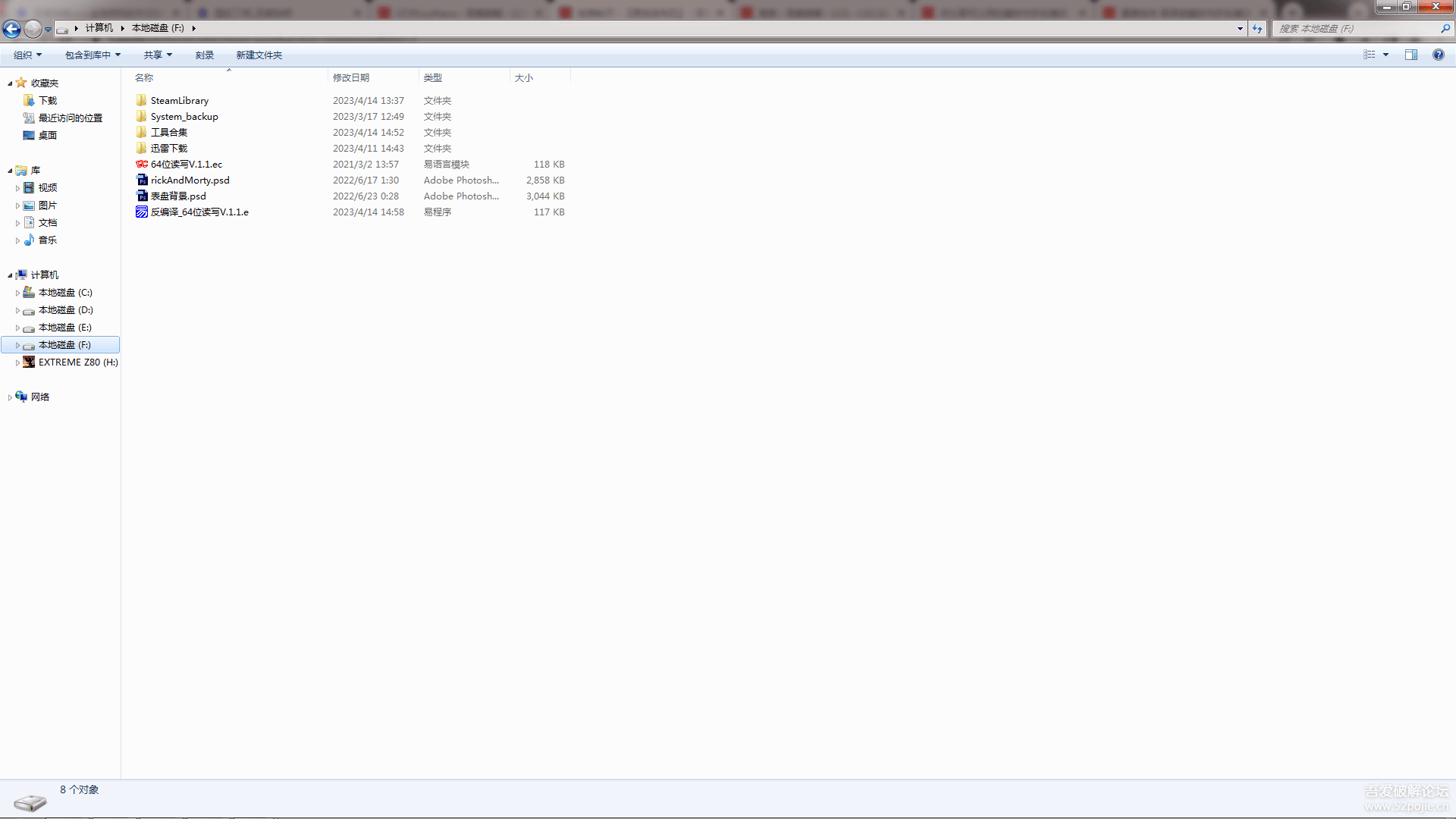Collapse the 收藏夹 favorites group

[10, 83]
